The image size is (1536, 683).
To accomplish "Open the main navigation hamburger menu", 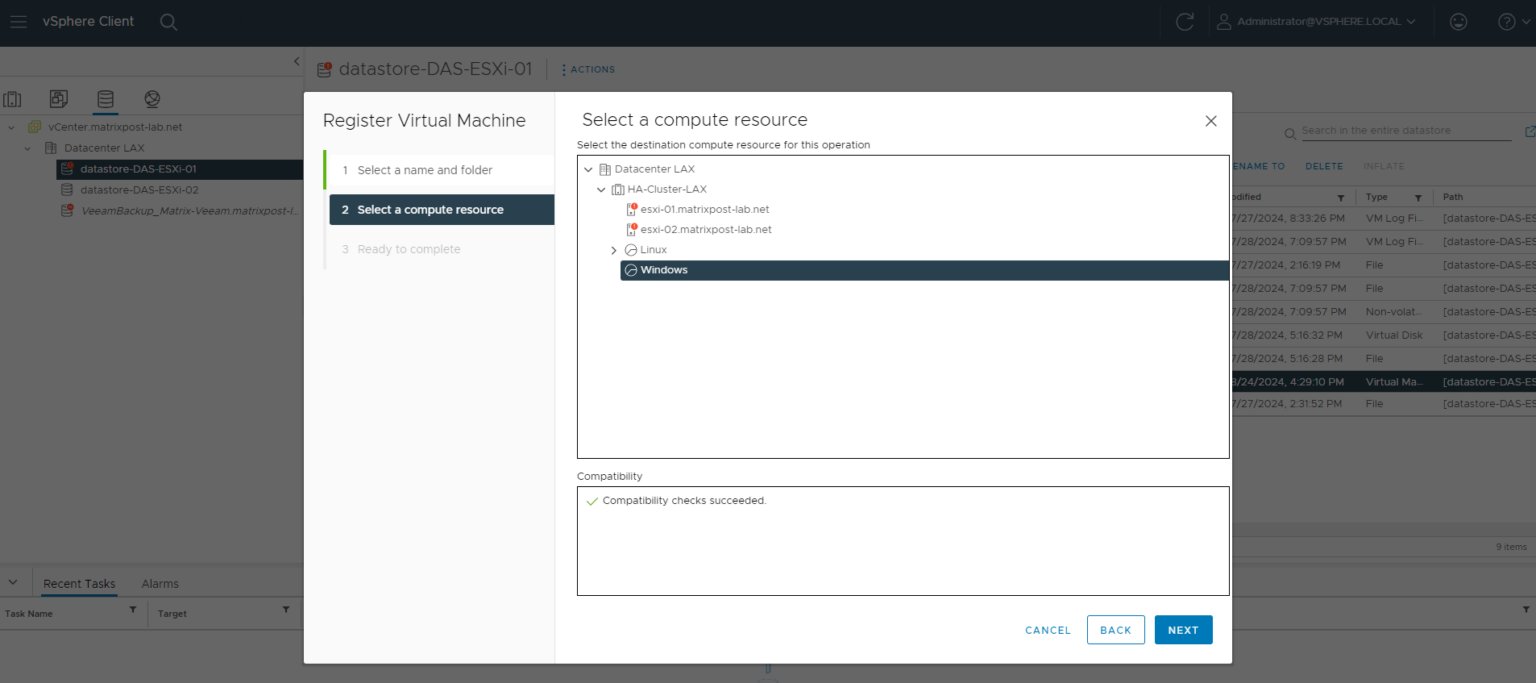I will pos(18,21).
